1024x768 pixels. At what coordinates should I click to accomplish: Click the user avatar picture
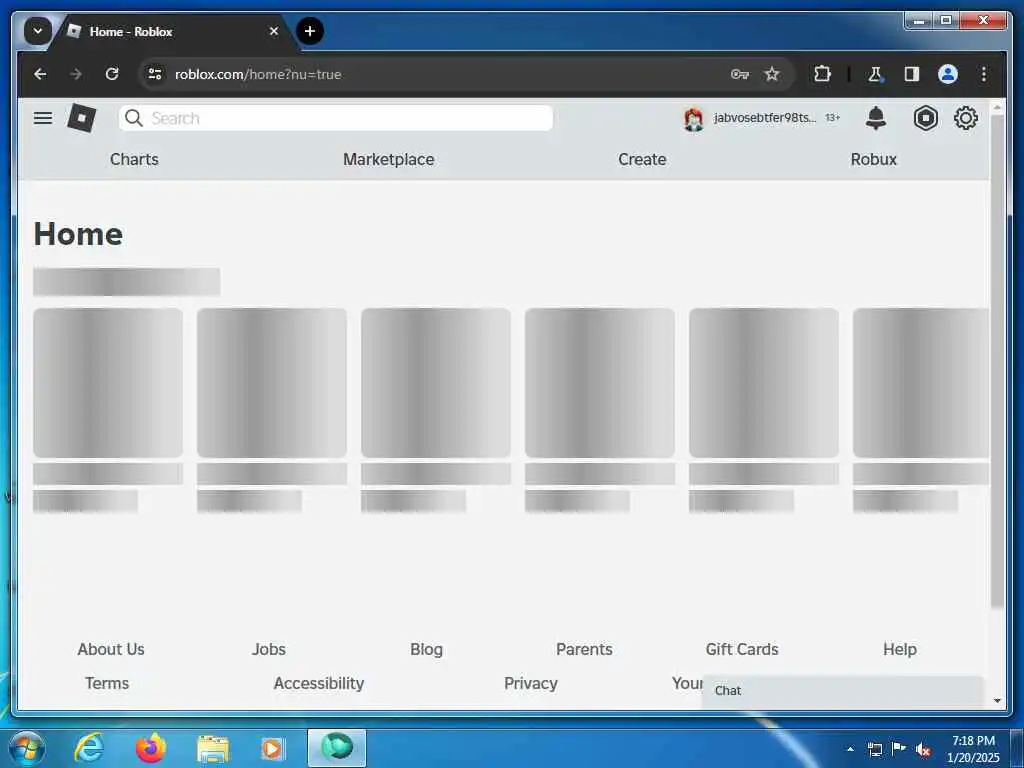click(694, 119)
